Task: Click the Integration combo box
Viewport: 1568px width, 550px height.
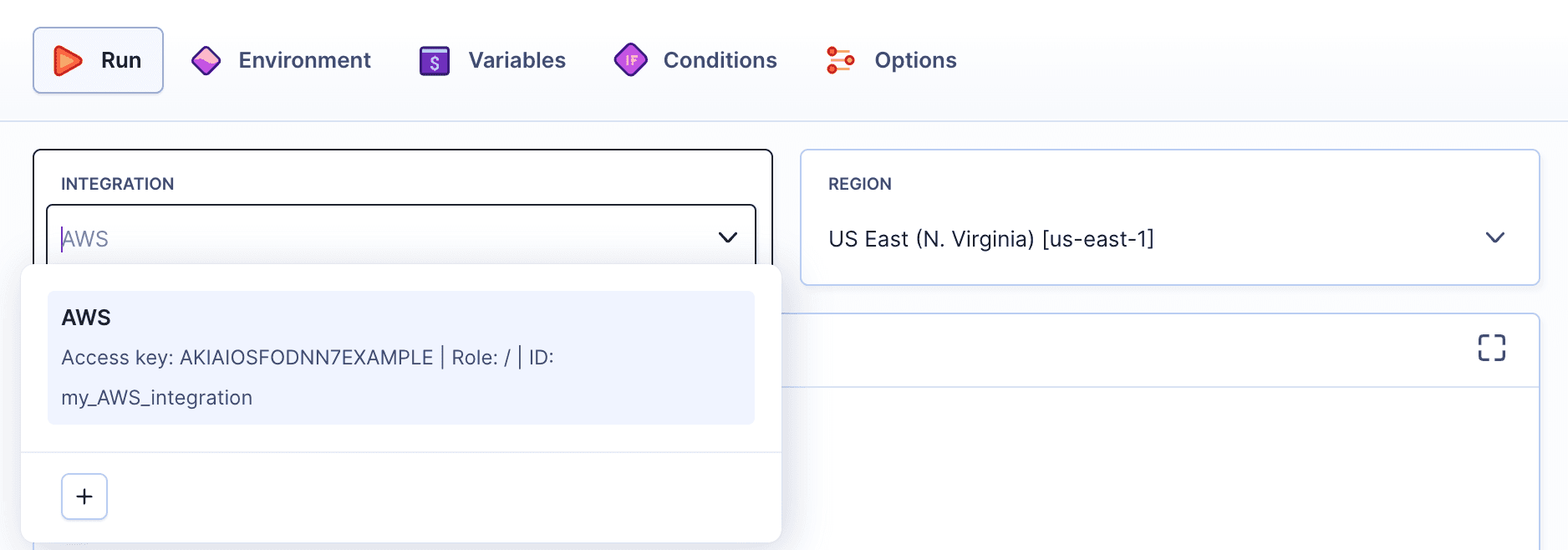Action: 401,238
